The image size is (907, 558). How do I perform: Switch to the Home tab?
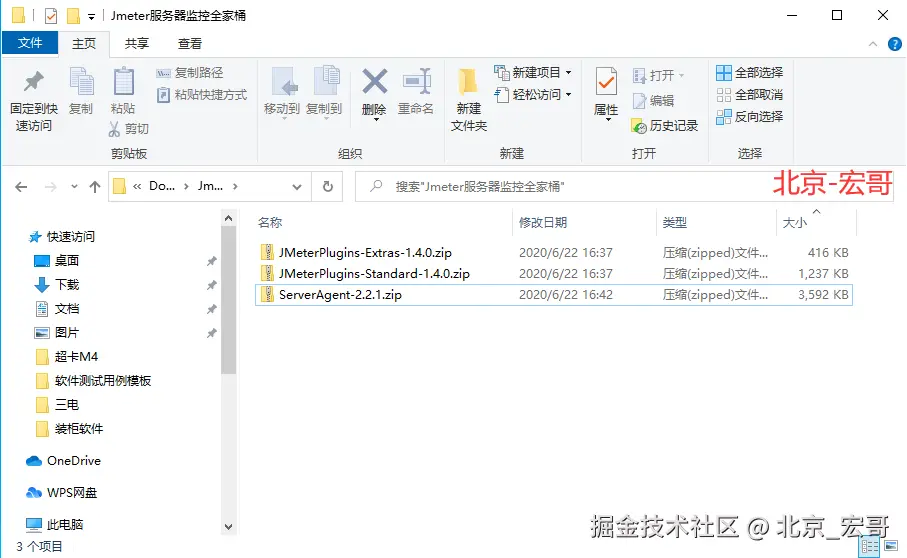coord(84,43)
